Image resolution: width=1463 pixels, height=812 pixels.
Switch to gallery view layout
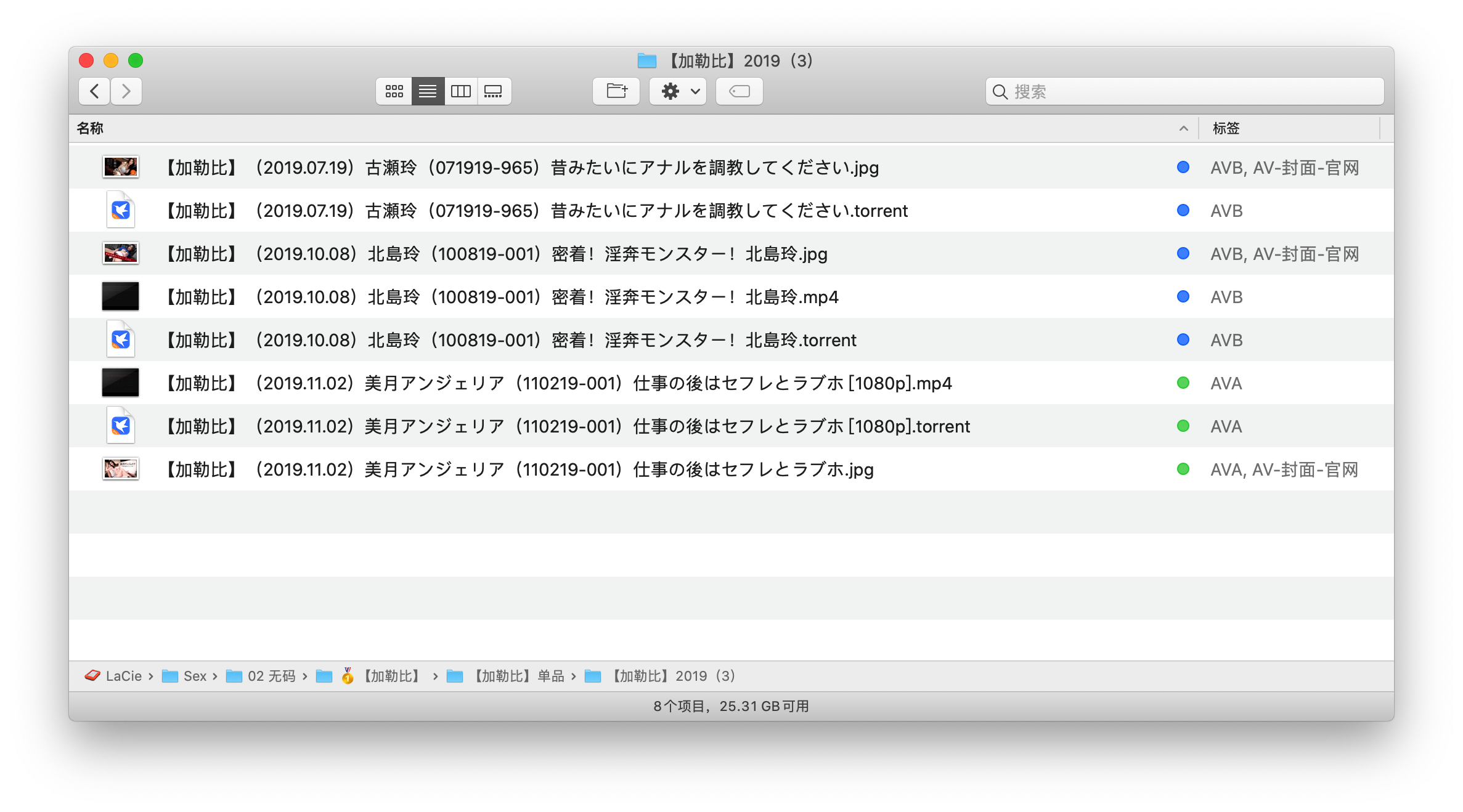click(x=494, y=91)
